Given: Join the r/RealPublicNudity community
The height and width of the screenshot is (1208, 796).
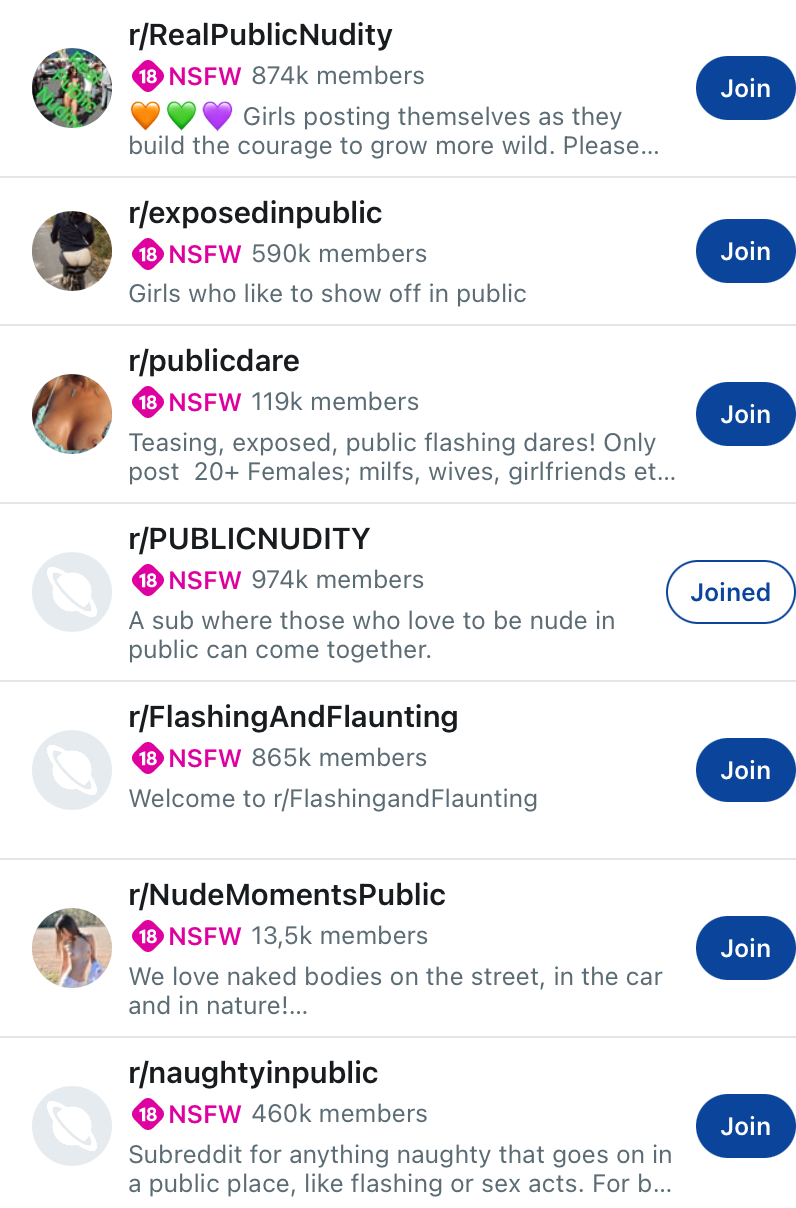Looking at the screenshot, I should pos(745,88).
